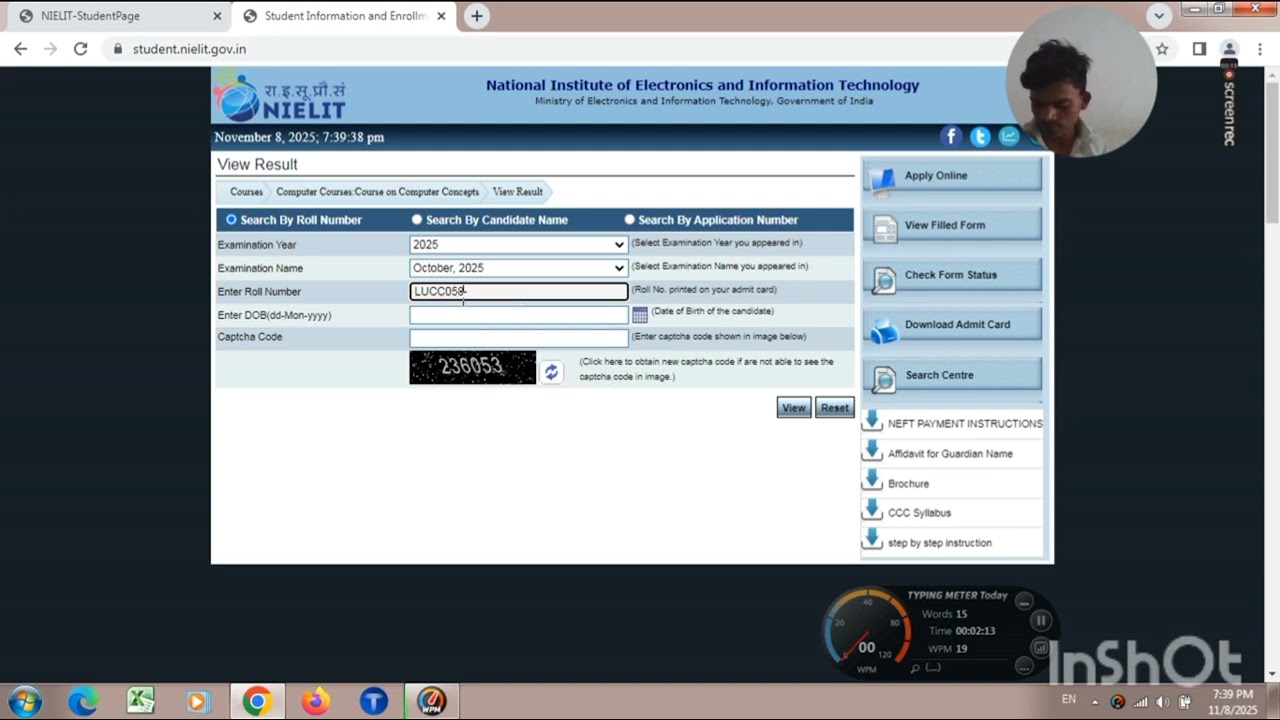Screen dimensions: 1280x720
Task: Open the Chrome profile icon
Action: click(x=1230, y=49)
